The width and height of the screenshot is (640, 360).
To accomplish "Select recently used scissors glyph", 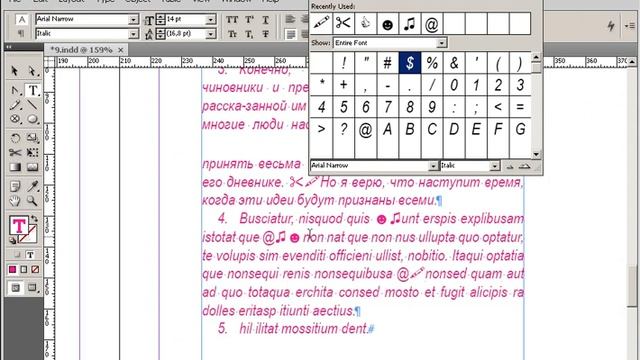I will pyautogui.click(x=343, y=24).
